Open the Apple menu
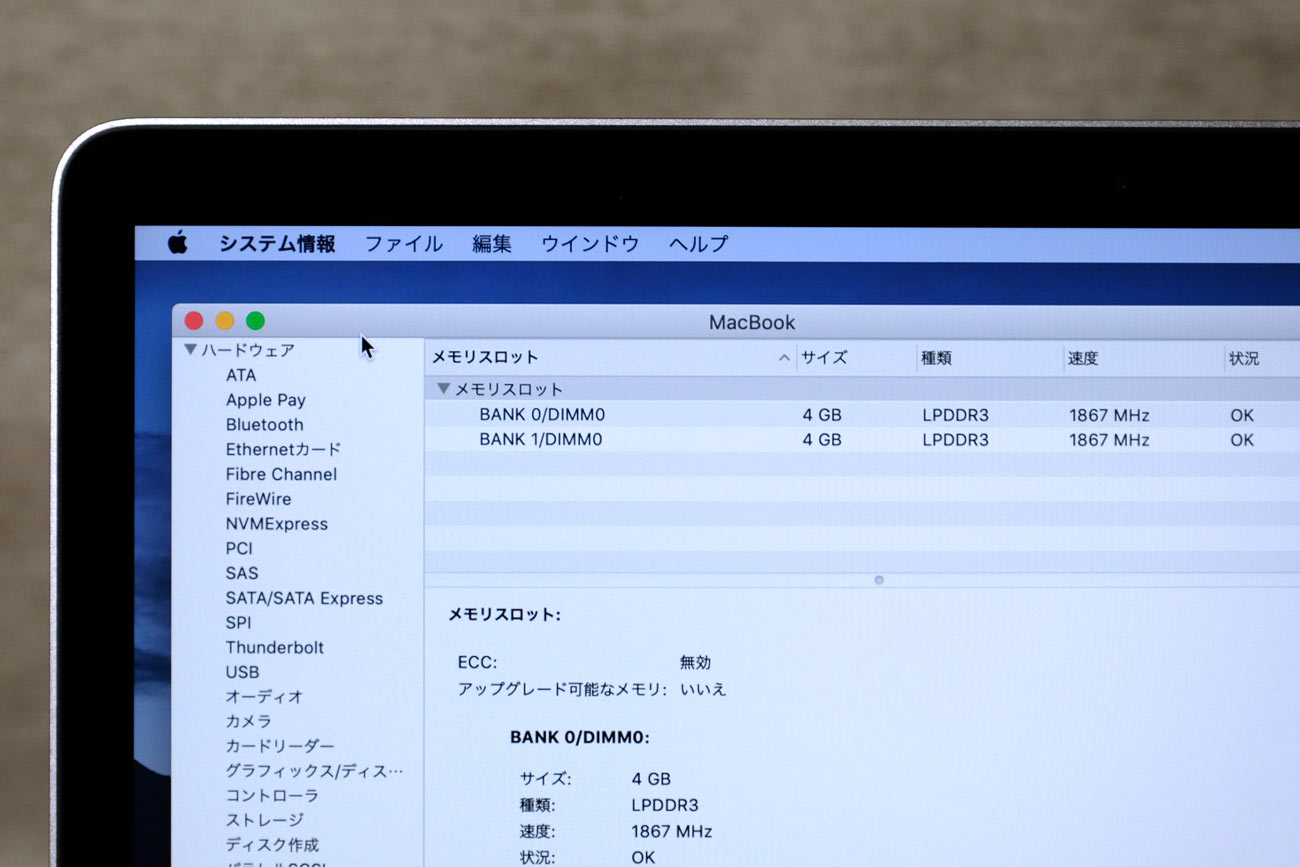The image size is (1300, 867). 178,242
